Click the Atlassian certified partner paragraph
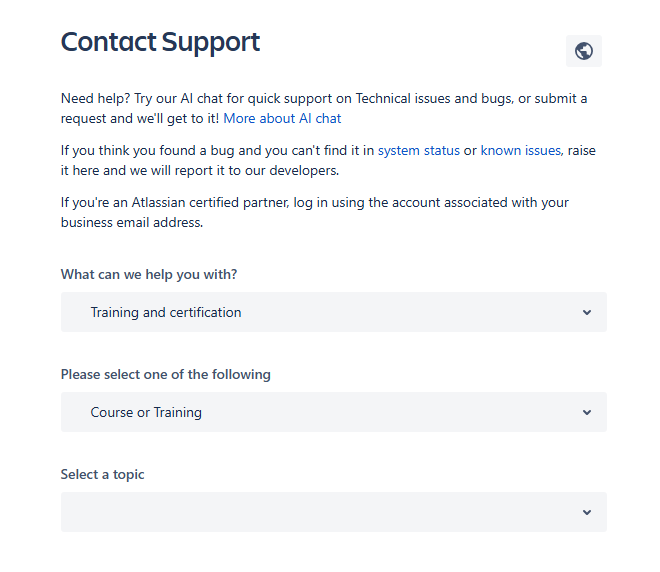Screen dimensions: 660x572 click(314, 212)
